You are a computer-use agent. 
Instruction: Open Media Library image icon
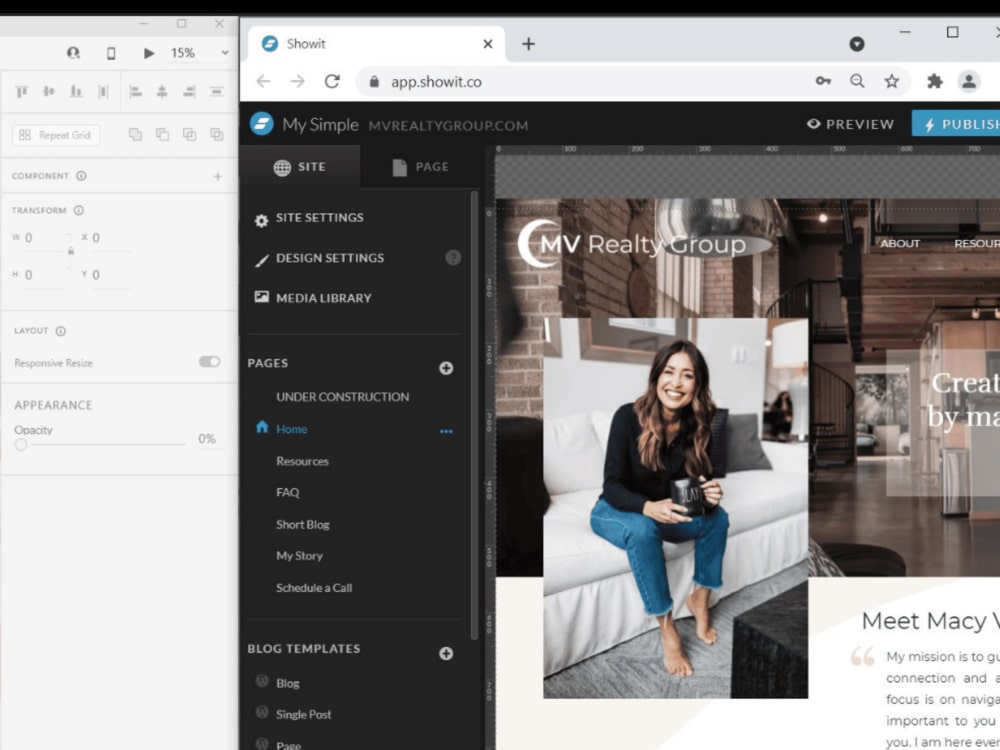[x=261, y=297]
